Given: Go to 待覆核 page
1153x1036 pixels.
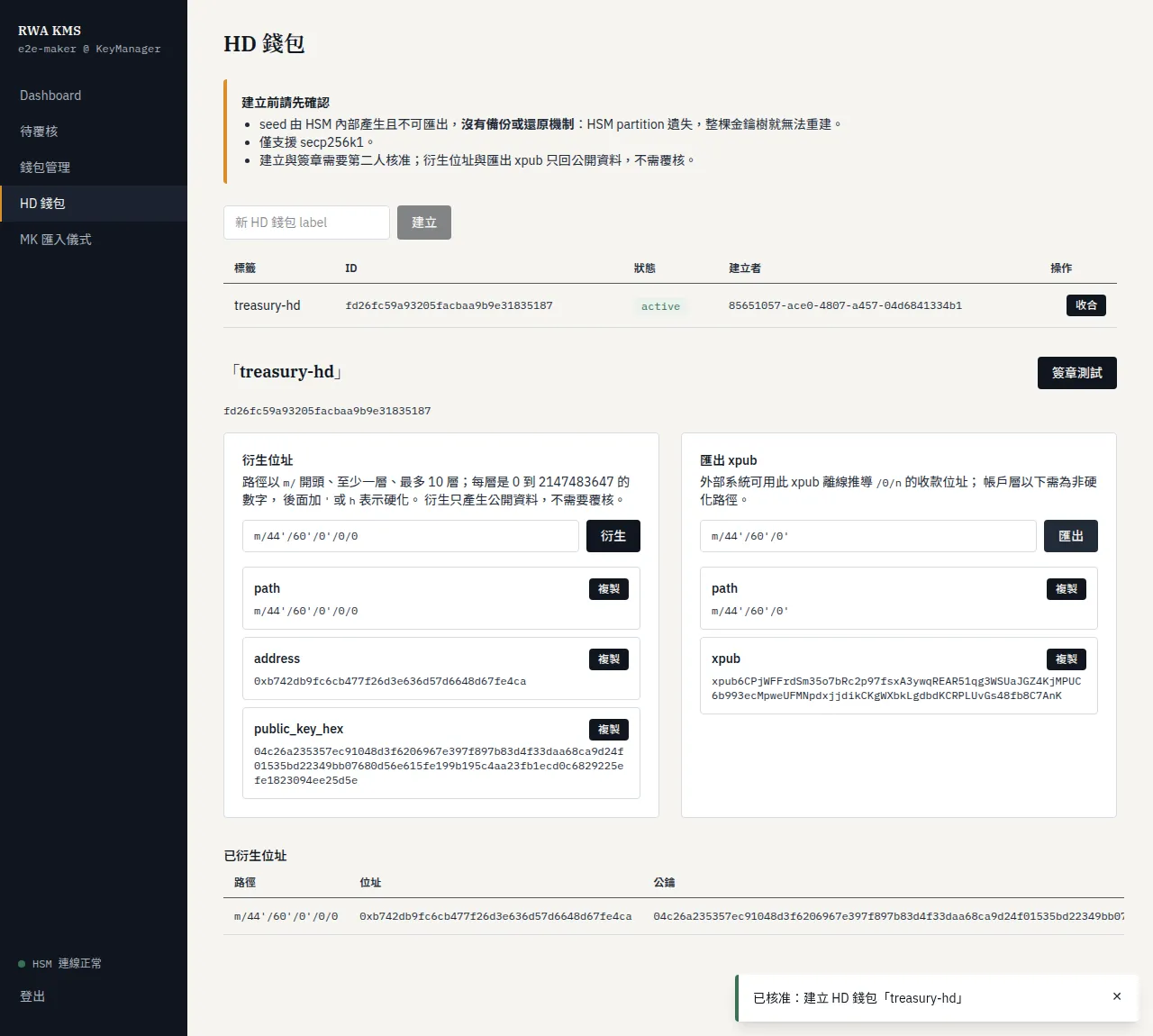Looking at the screenshot, I should [x=94, y=132].
